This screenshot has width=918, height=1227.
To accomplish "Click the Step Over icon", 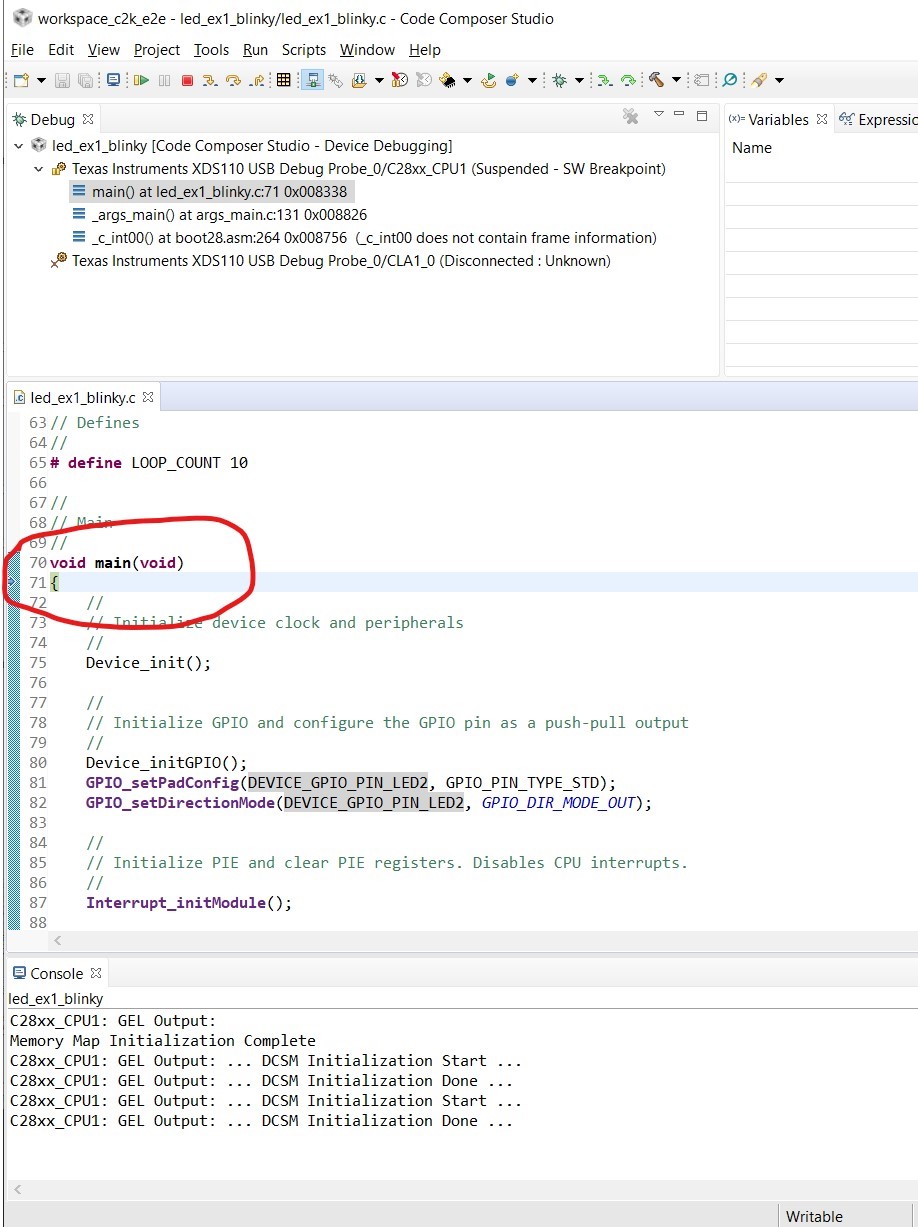I will tap(233, 80).
